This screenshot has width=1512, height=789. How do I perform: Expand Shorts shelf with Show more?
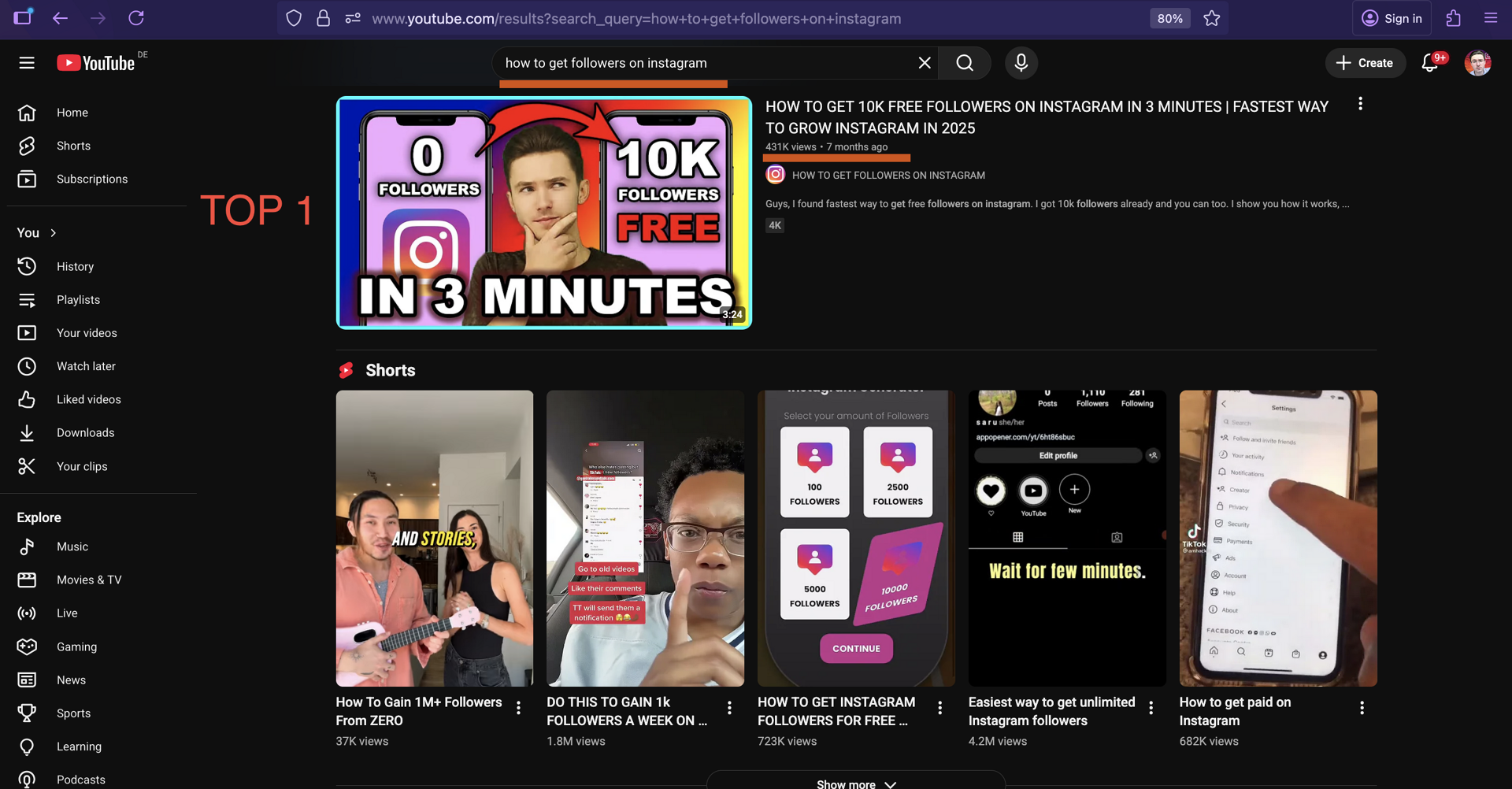point(856,783)
